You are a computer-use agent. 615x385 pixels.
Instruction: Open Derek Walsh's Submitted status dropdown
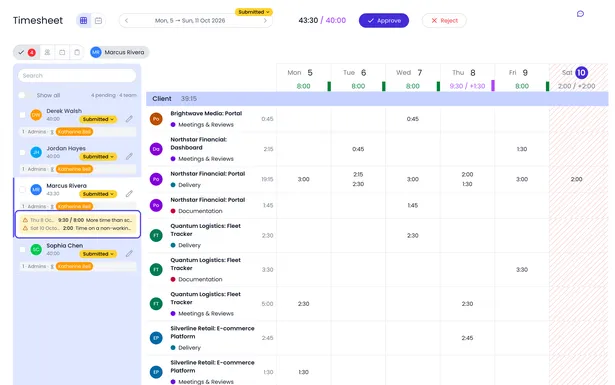[98, 119]
